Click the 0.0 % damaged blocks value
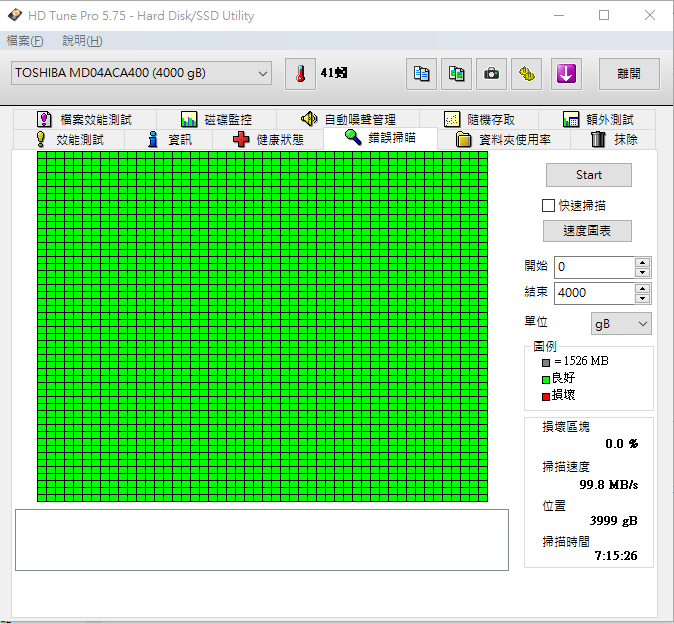Screen dimensions: 674x624 click(622, 444)
